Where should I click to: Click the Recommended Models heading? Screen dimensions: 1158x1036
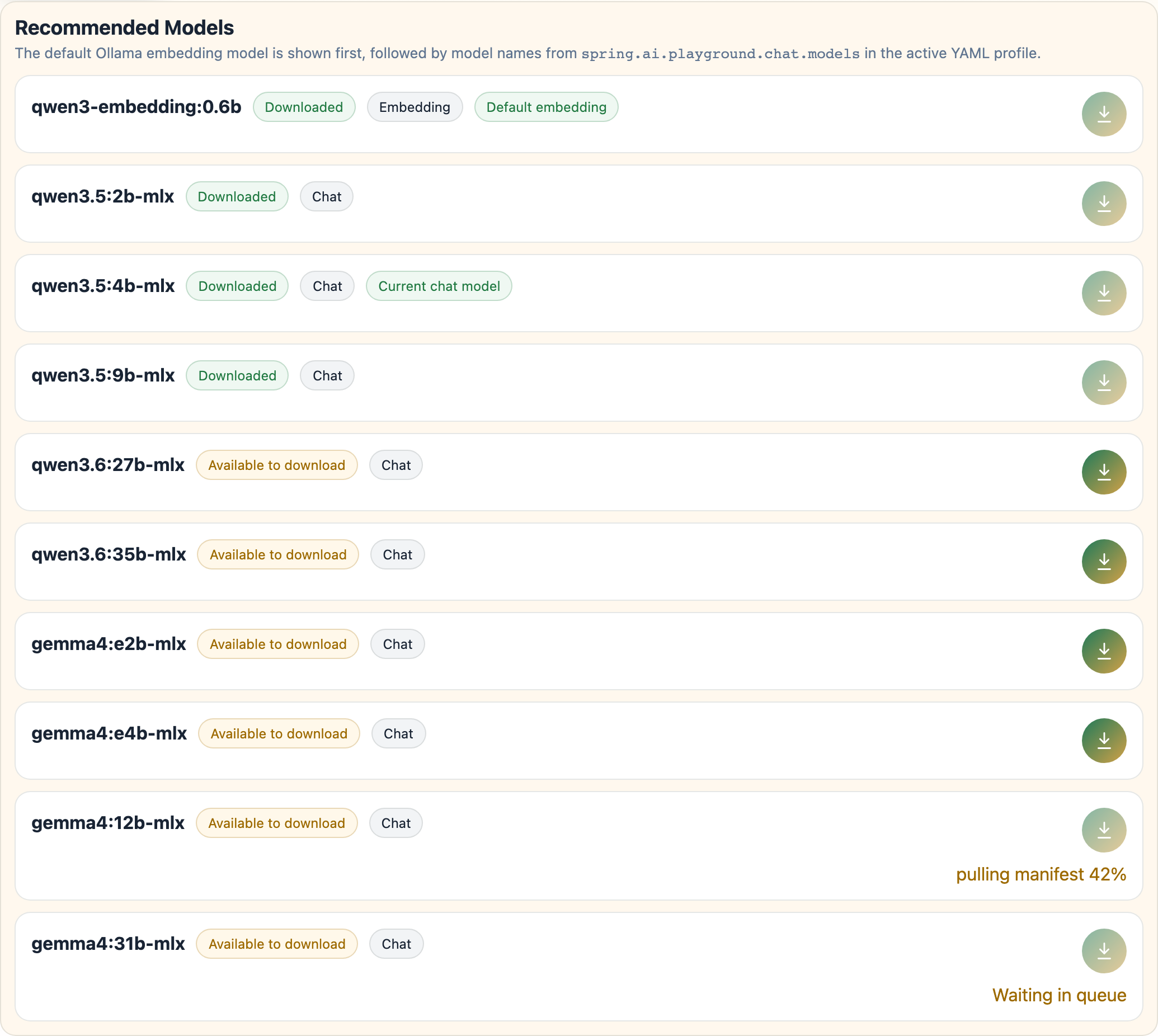124,27
